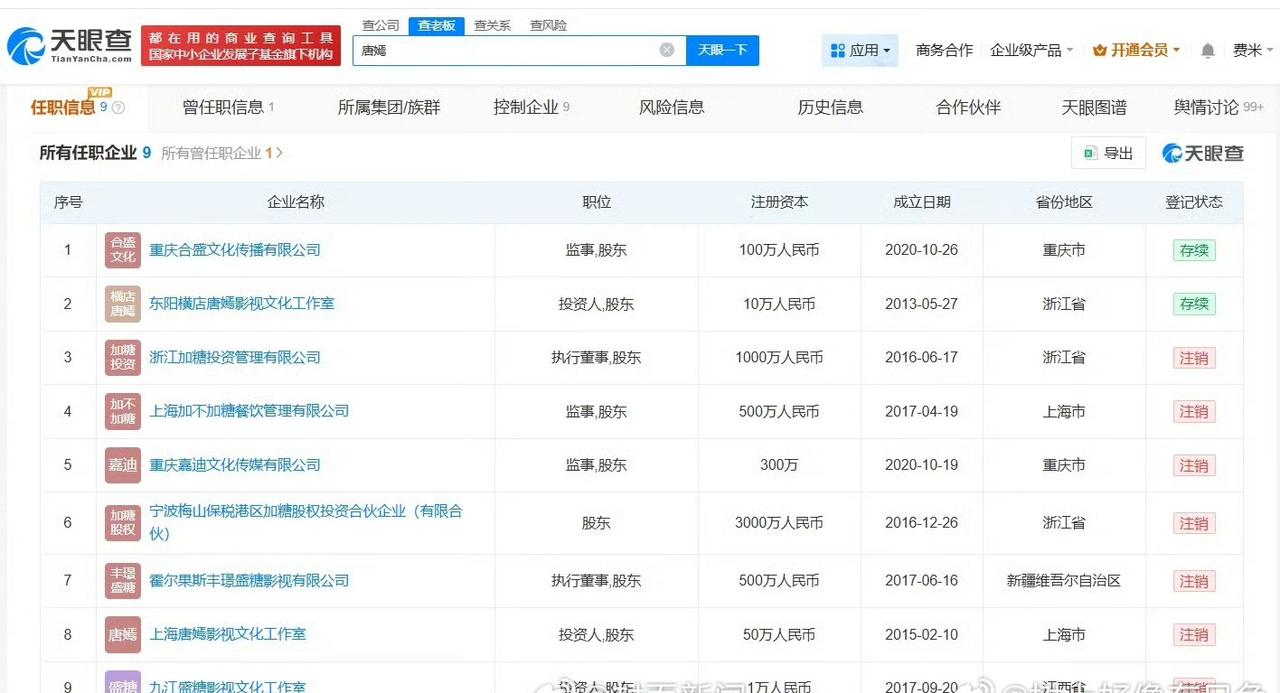Screen dimensions: 1280x693
Task: Open 霍尔果斯丰璟盛糖影视有限公司 link
Action: [x=249, y=581]
